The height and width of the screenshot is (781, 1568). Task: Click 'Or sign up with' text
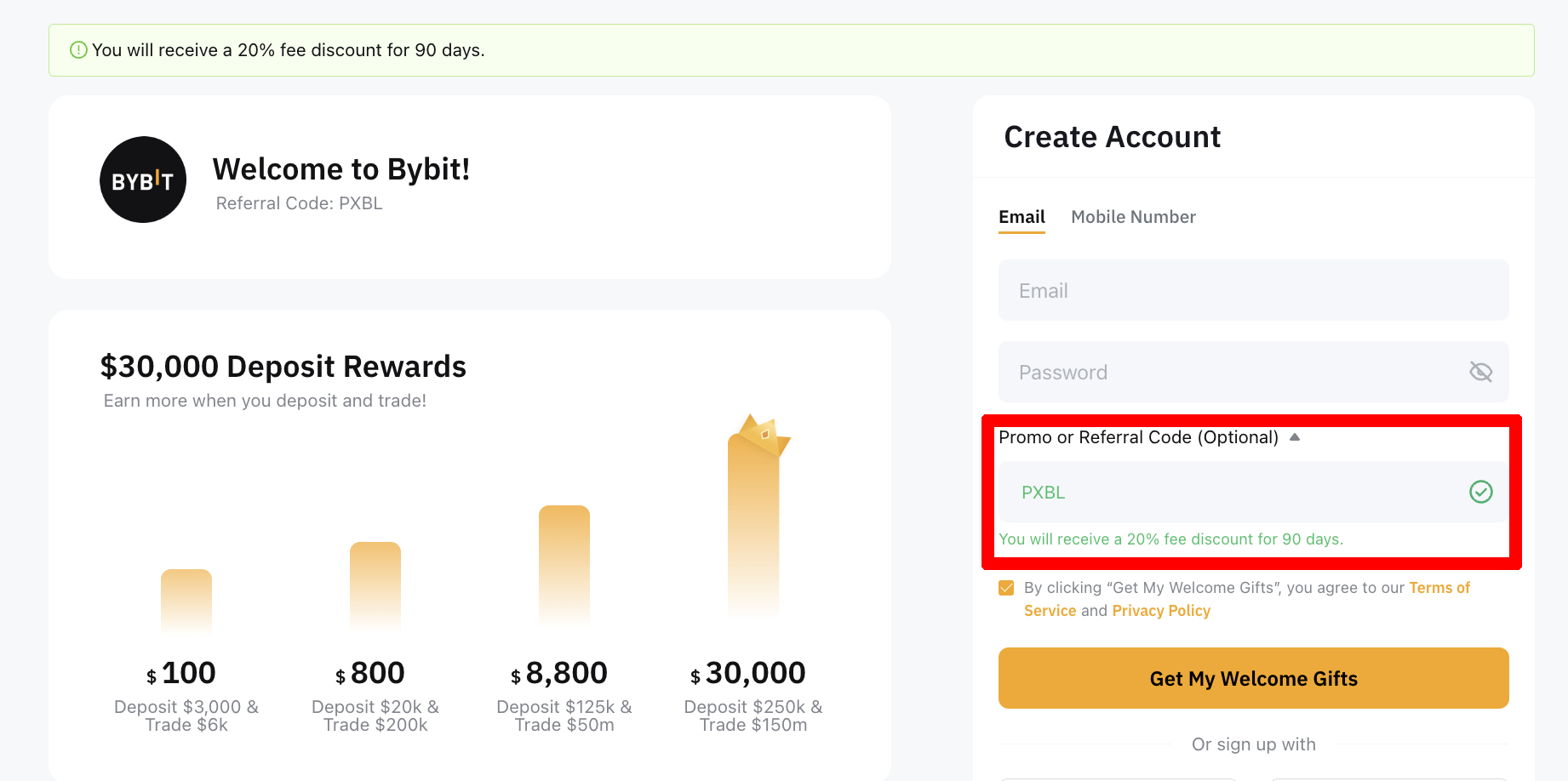point(1254,744)
